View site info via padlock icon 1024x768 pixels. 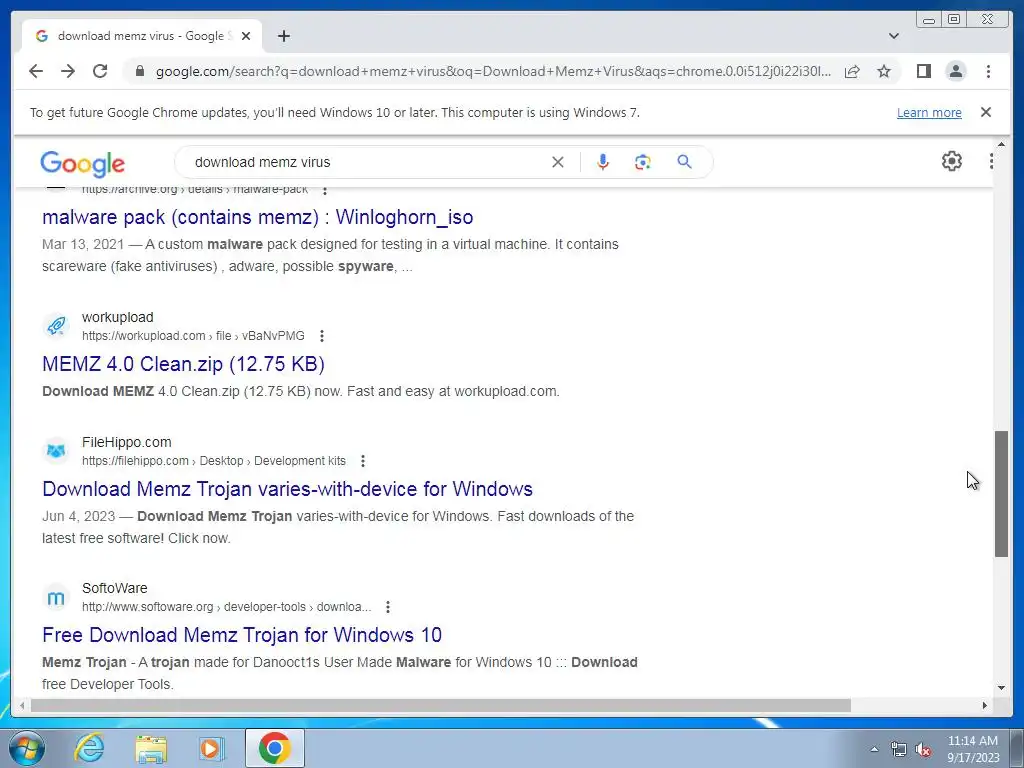tap(139, 71)
